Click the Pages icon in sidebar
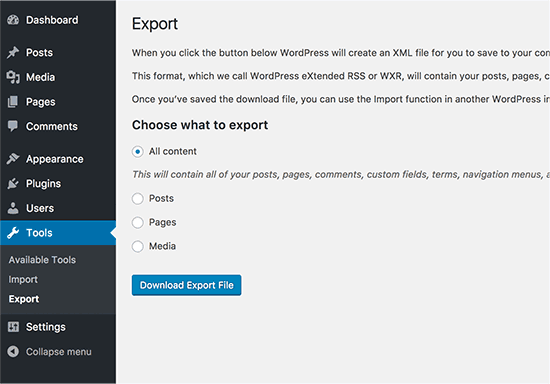This screenshot has height=384, width=550. coord(13,102)
